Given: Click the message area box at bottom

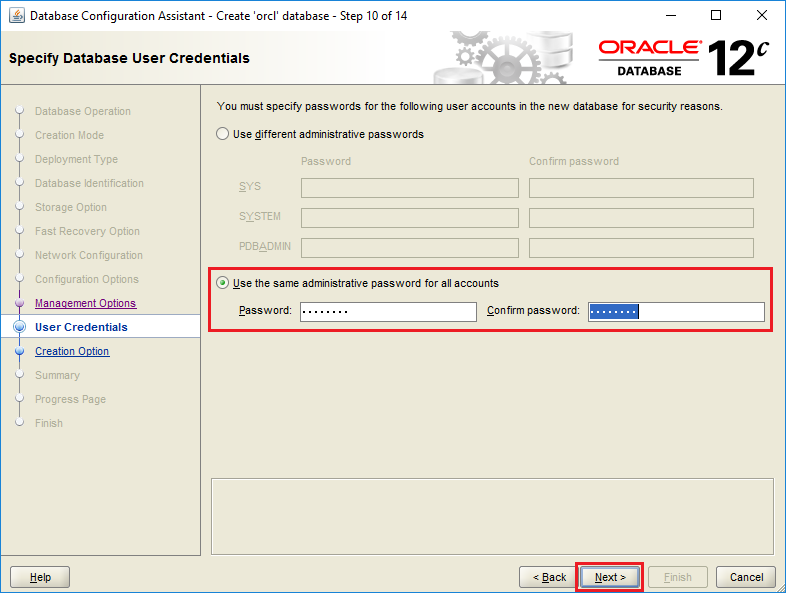Looking at the screenshot, I should click(x=492, y=516).
